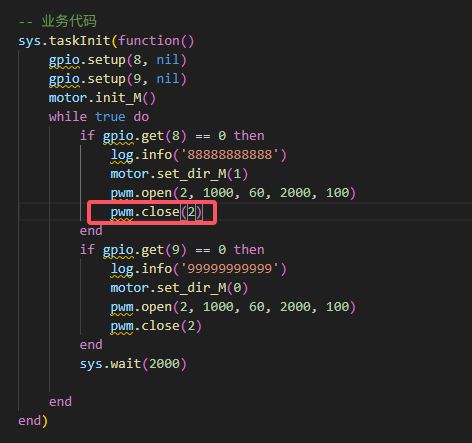Click the sys.wait(2000) statement
Viewport: 472px width, 443px height.
133,364
